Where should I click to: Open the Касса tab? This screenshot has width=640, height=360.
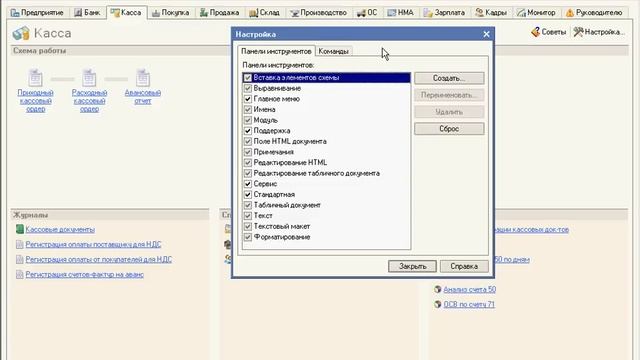[x=126, y=13]
